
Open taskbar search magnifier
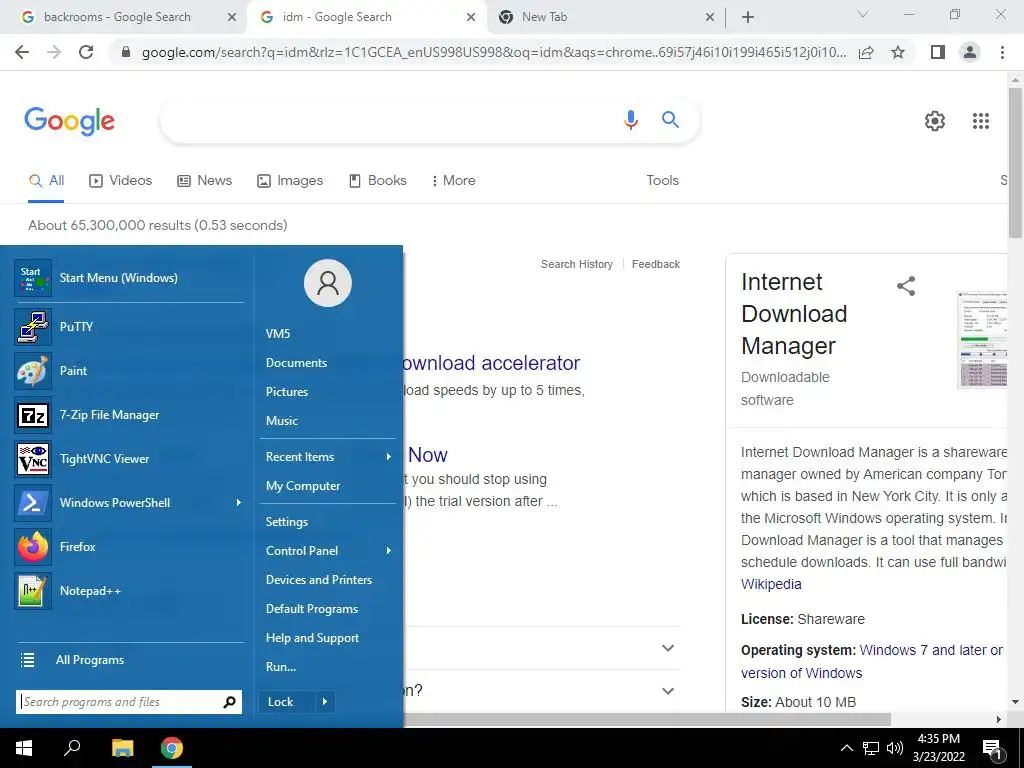coord(72,748)
